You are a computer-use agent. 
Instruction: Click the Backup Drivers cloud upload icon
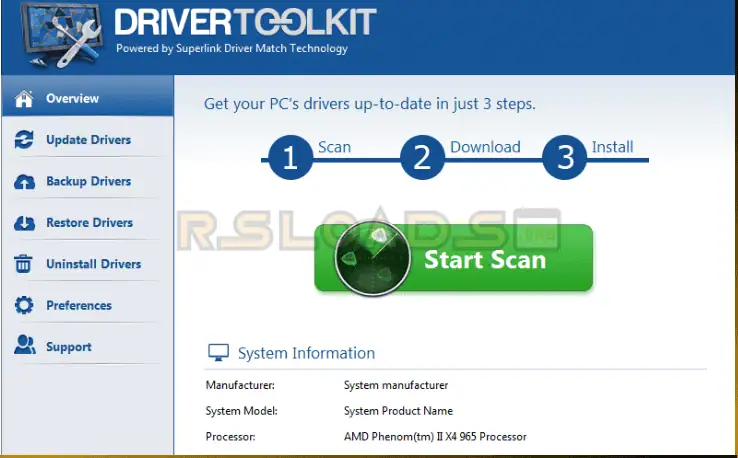24,181
